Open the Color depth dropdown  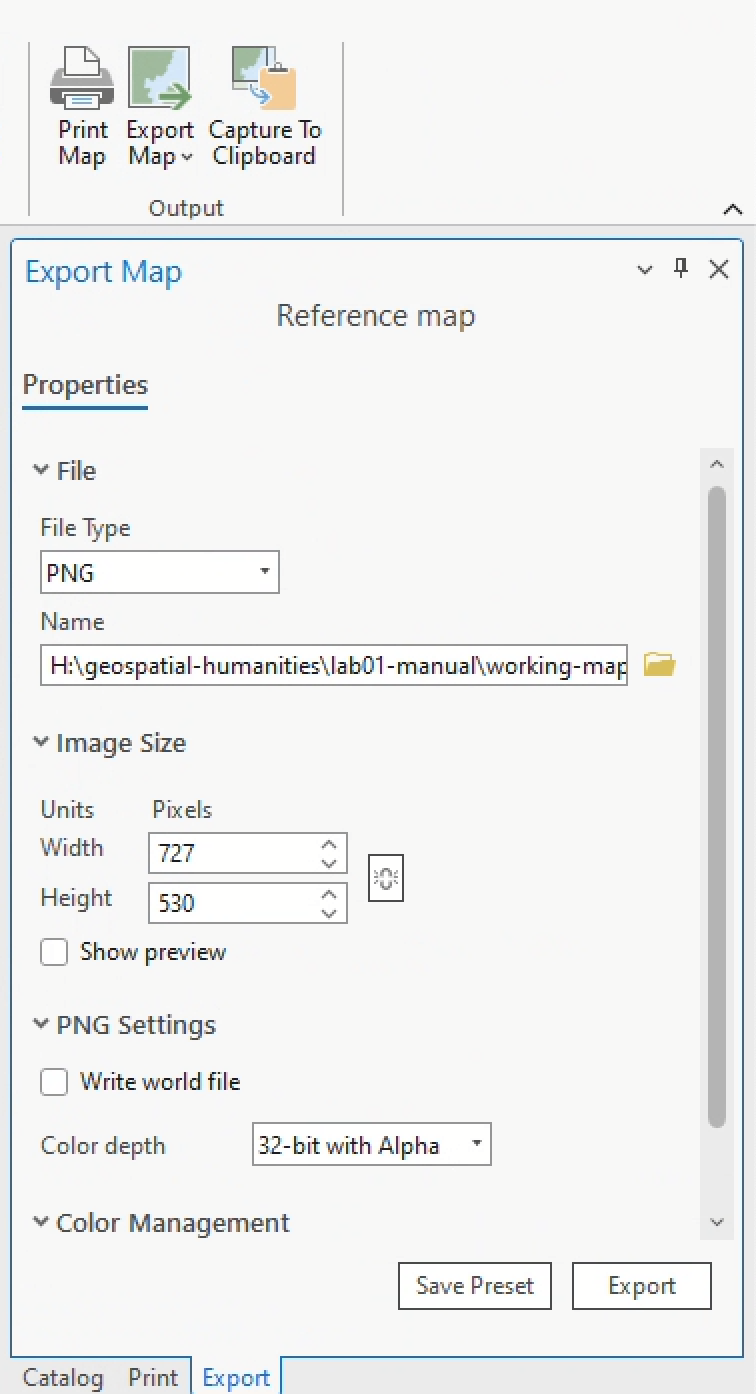[371, 1145]
